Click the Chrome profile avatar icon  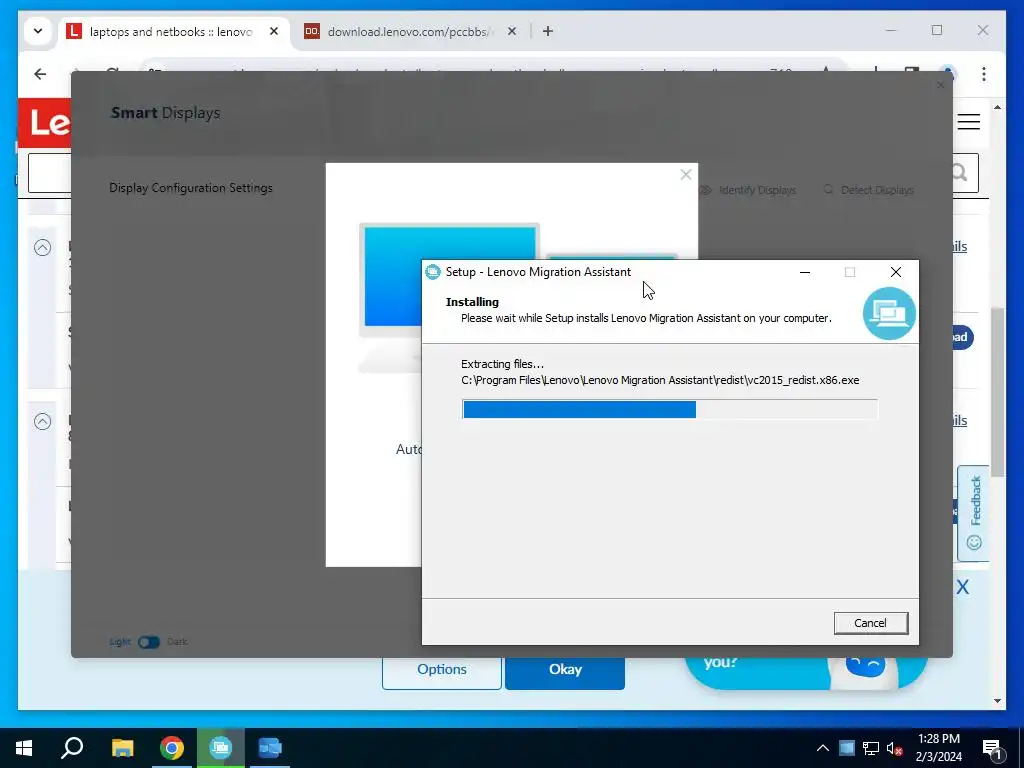pyautogui.click(x=948, y=74)
